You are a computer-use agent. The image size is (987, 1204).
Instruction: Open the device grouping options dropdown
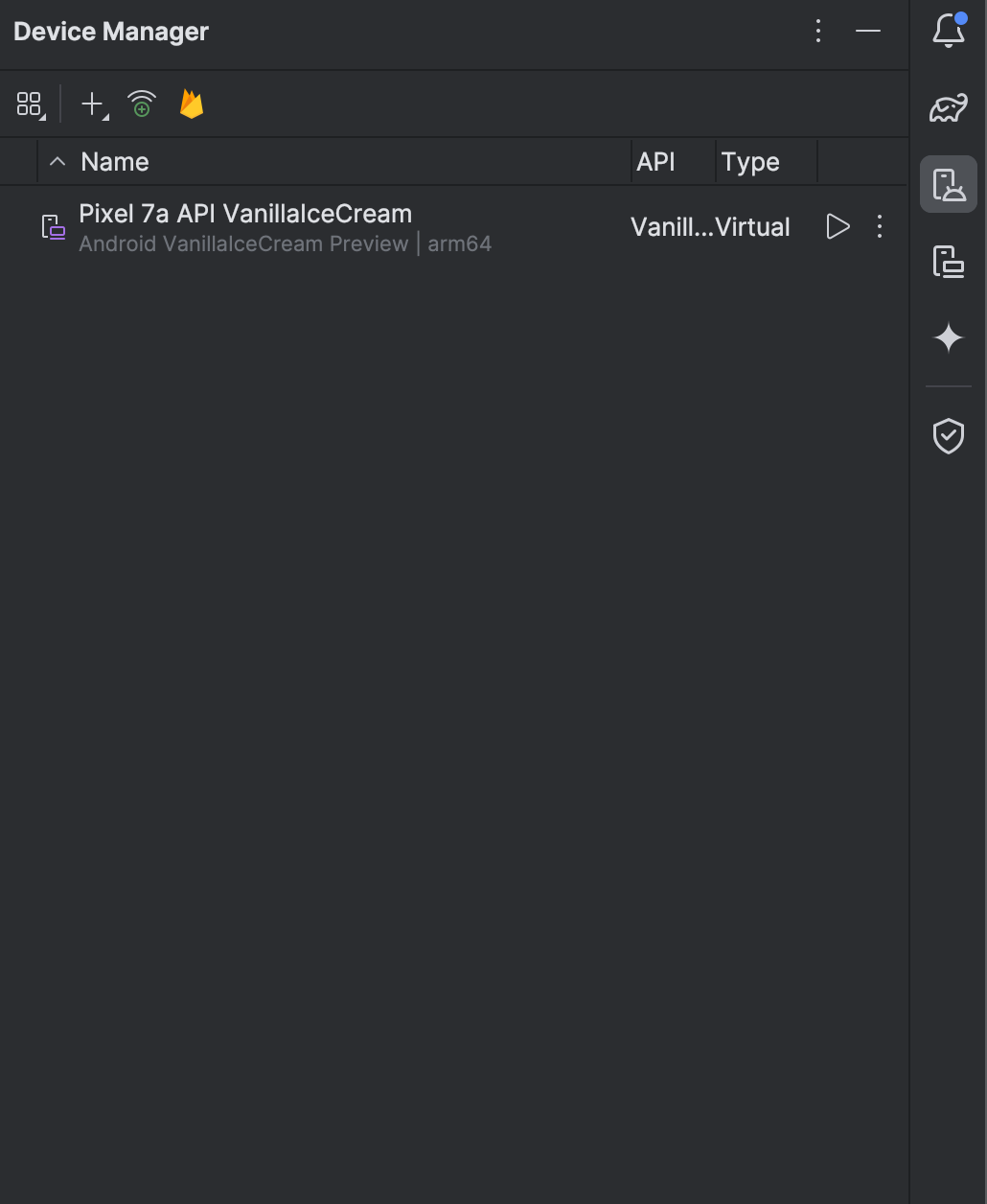tap(30, 104)
